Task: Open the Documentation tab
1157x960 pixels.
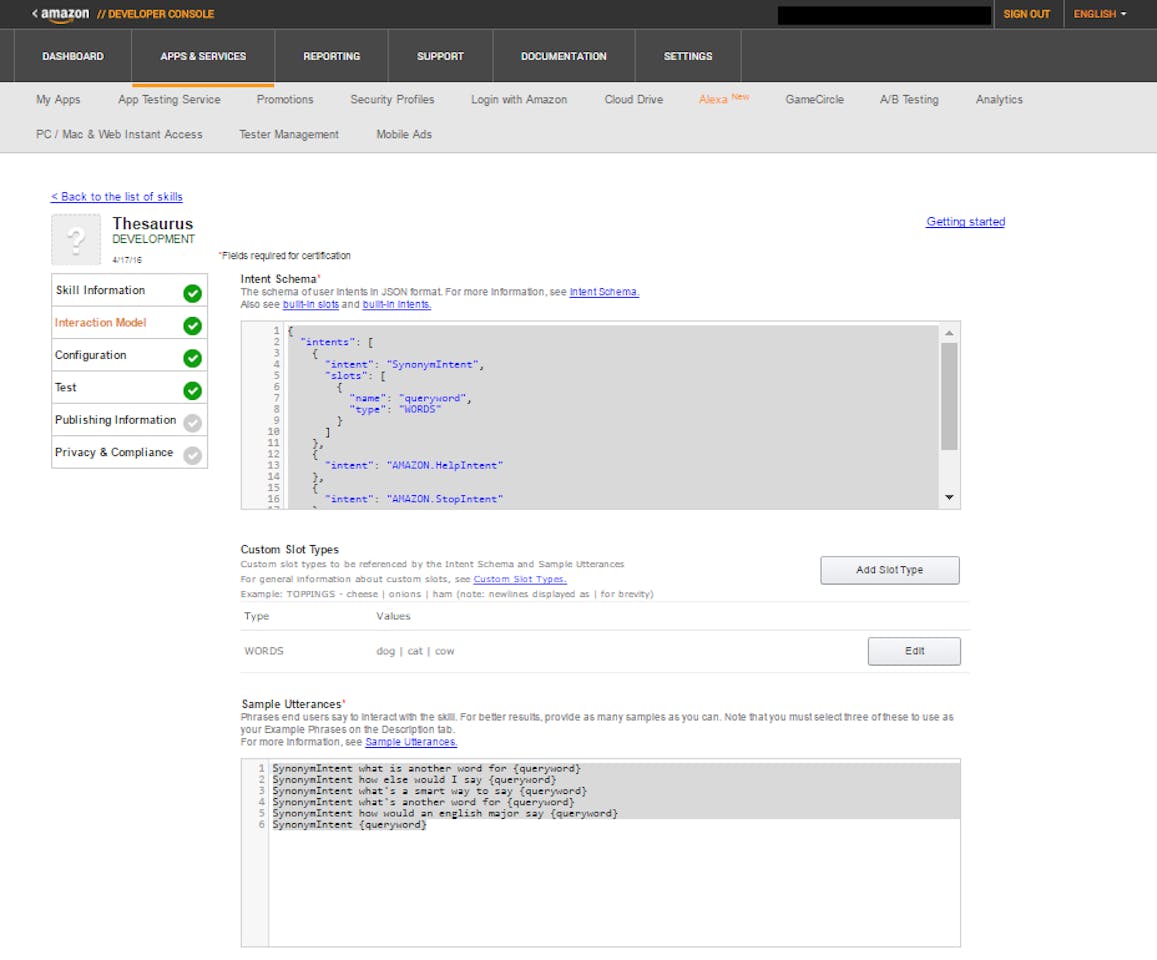Action: click(564, 56)
